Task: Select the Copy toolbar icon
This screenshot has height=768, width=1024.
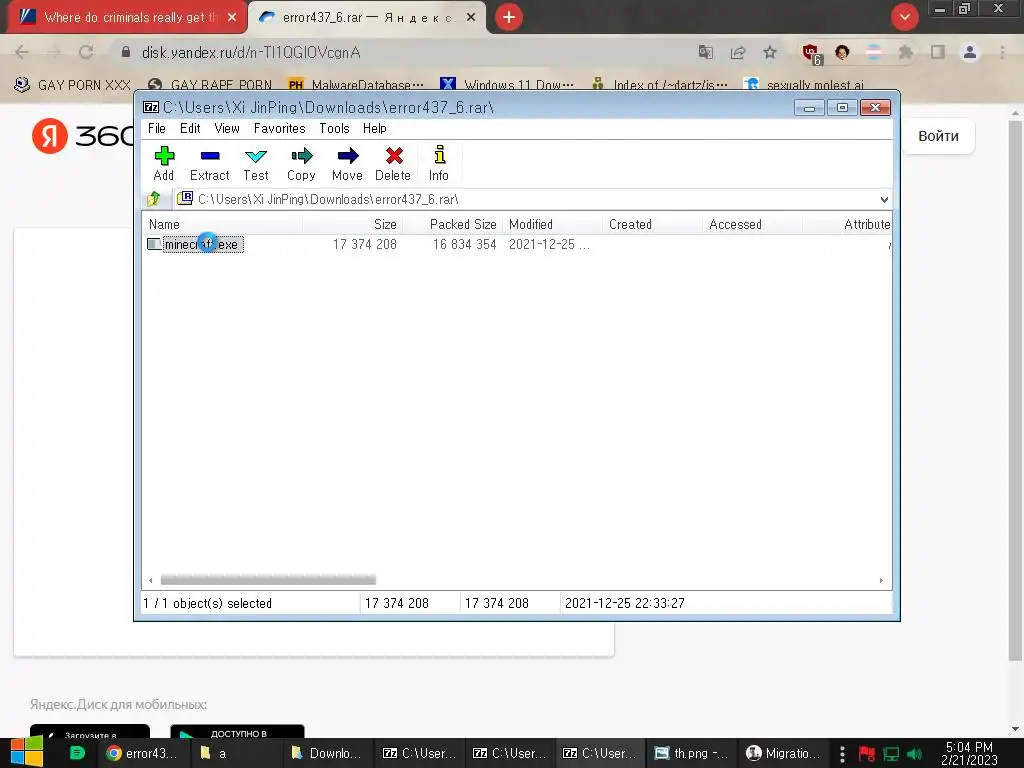Action: [301, 163]
